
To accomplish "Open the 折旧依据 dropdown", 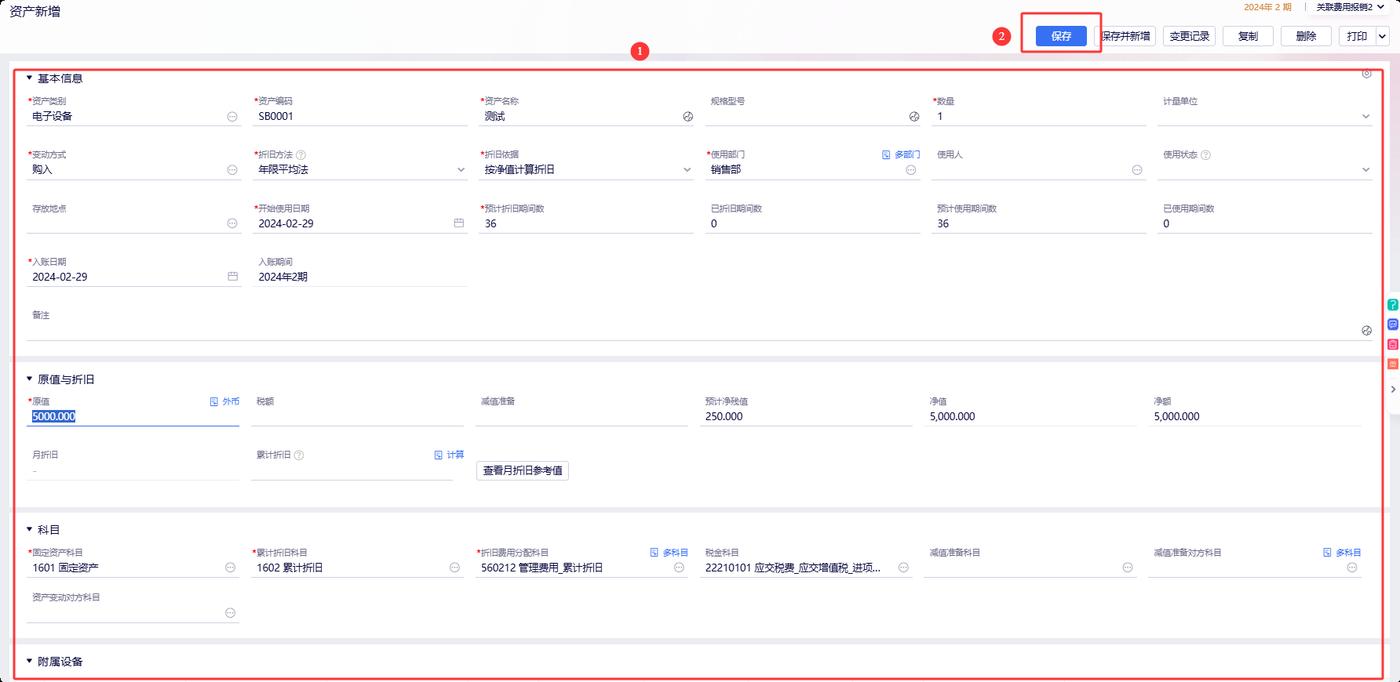I will click(687, 170).
